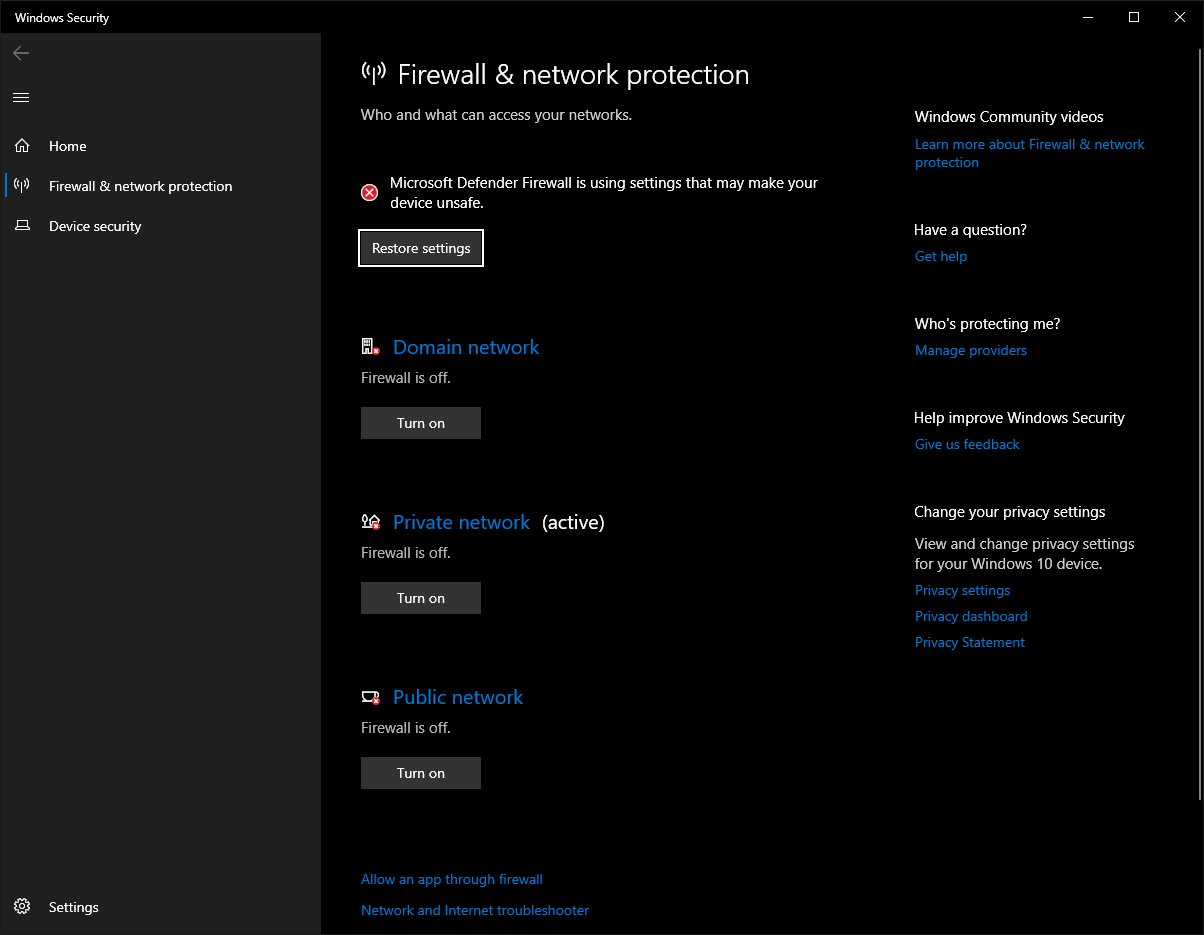
Task: Click the Firewall antenna icon in sidebar
Action: tap(22, 186)
